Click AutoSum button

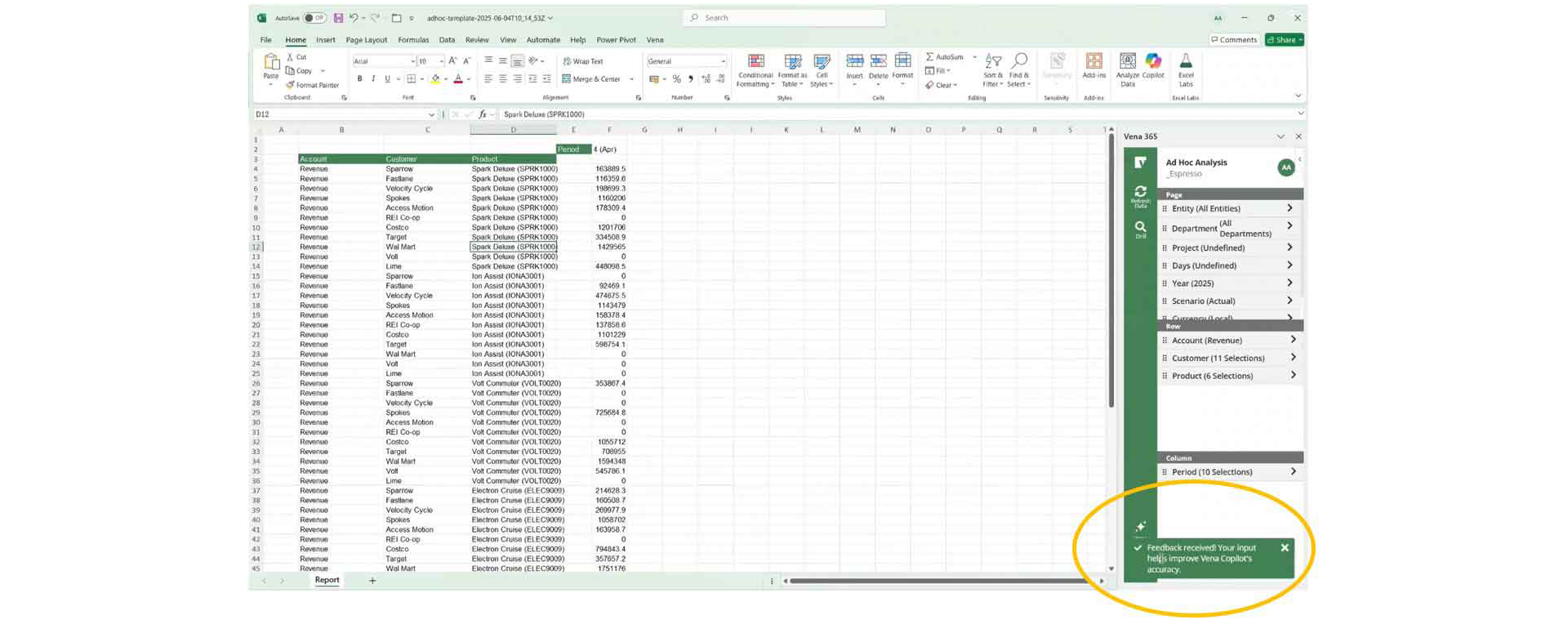[945, 57]
